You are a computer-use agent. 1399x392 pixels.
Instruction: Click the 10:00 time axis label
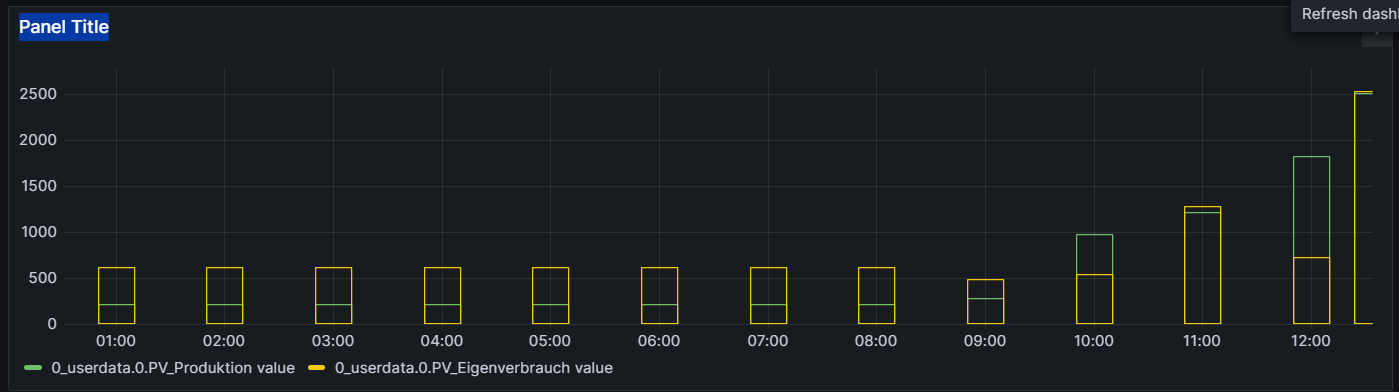(x=1094, y=341)
